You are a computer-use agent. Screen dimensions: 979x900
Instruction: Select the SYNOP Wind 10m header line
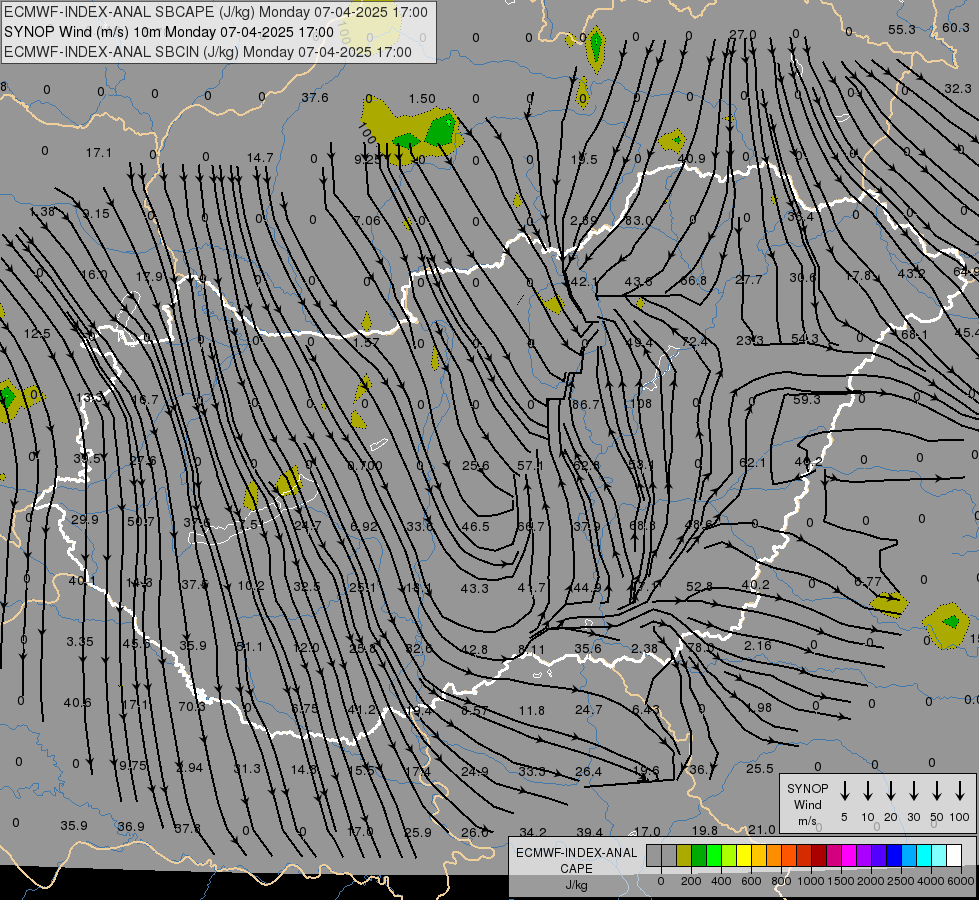(169, 32)
